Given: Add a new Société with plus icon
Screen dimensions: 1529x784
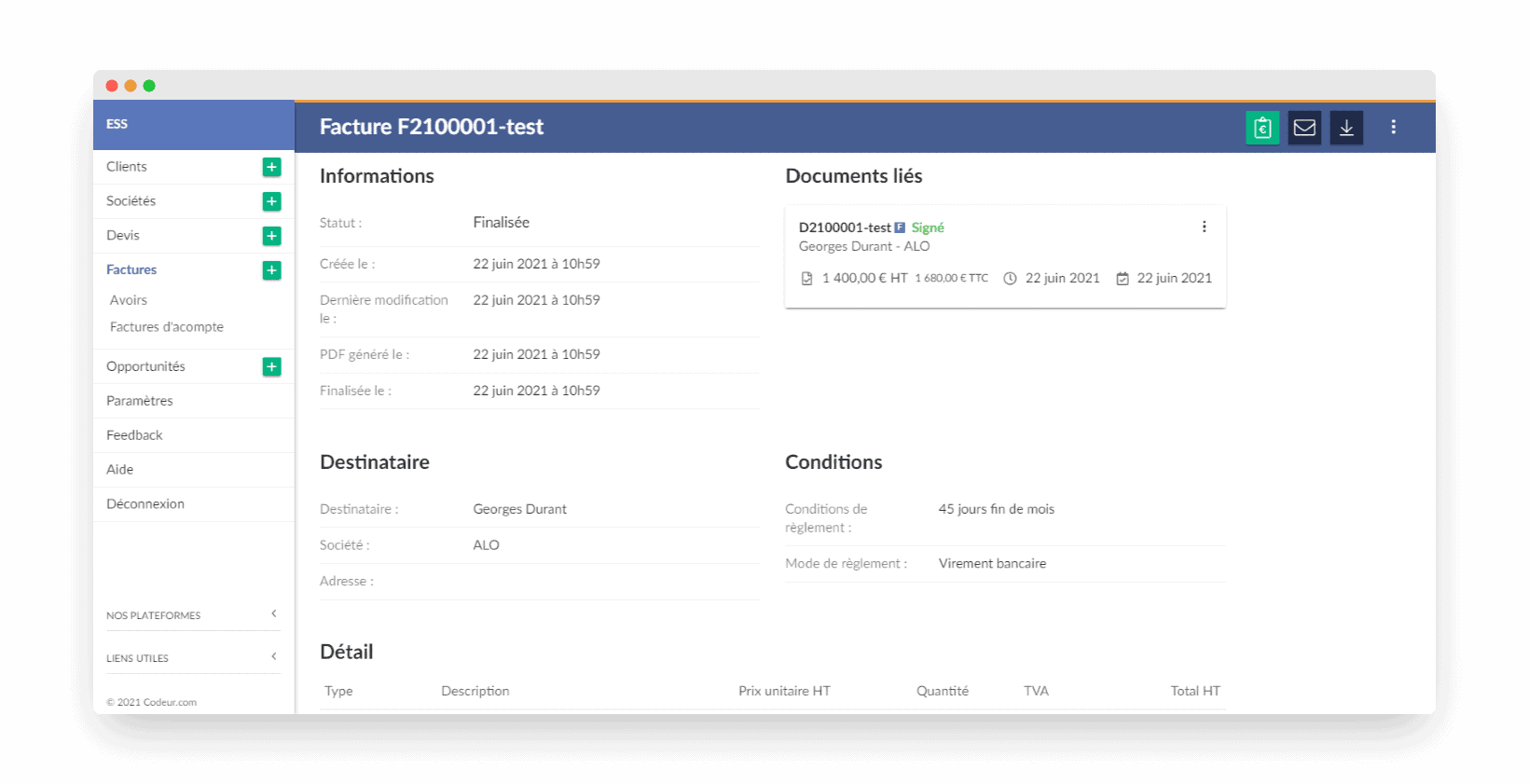Looking at the screenshot, I should coord(271,201).
